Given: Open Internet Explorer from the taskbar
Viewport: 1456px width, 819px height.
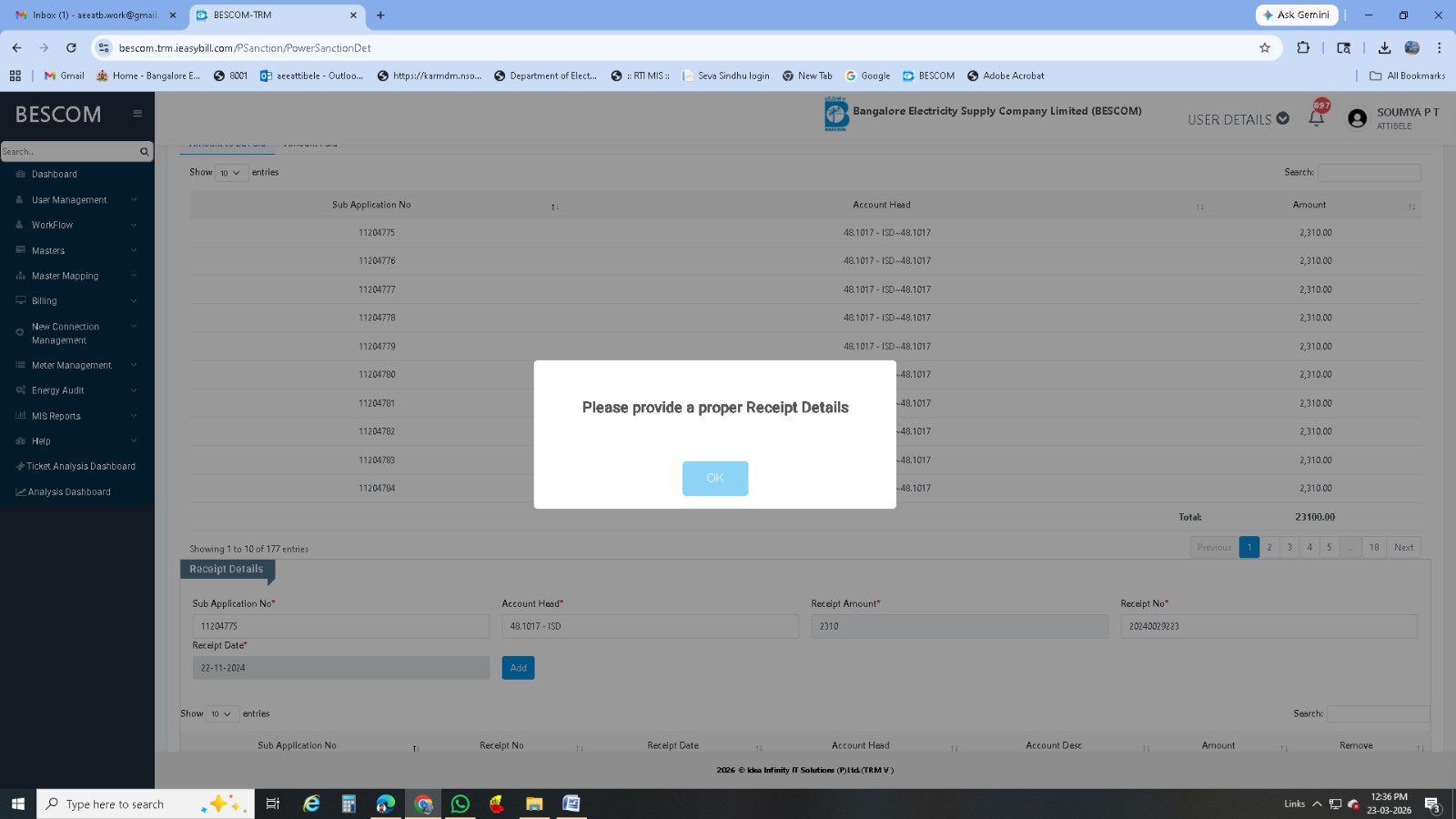Looking at the screenshot, I should (311, 804).
